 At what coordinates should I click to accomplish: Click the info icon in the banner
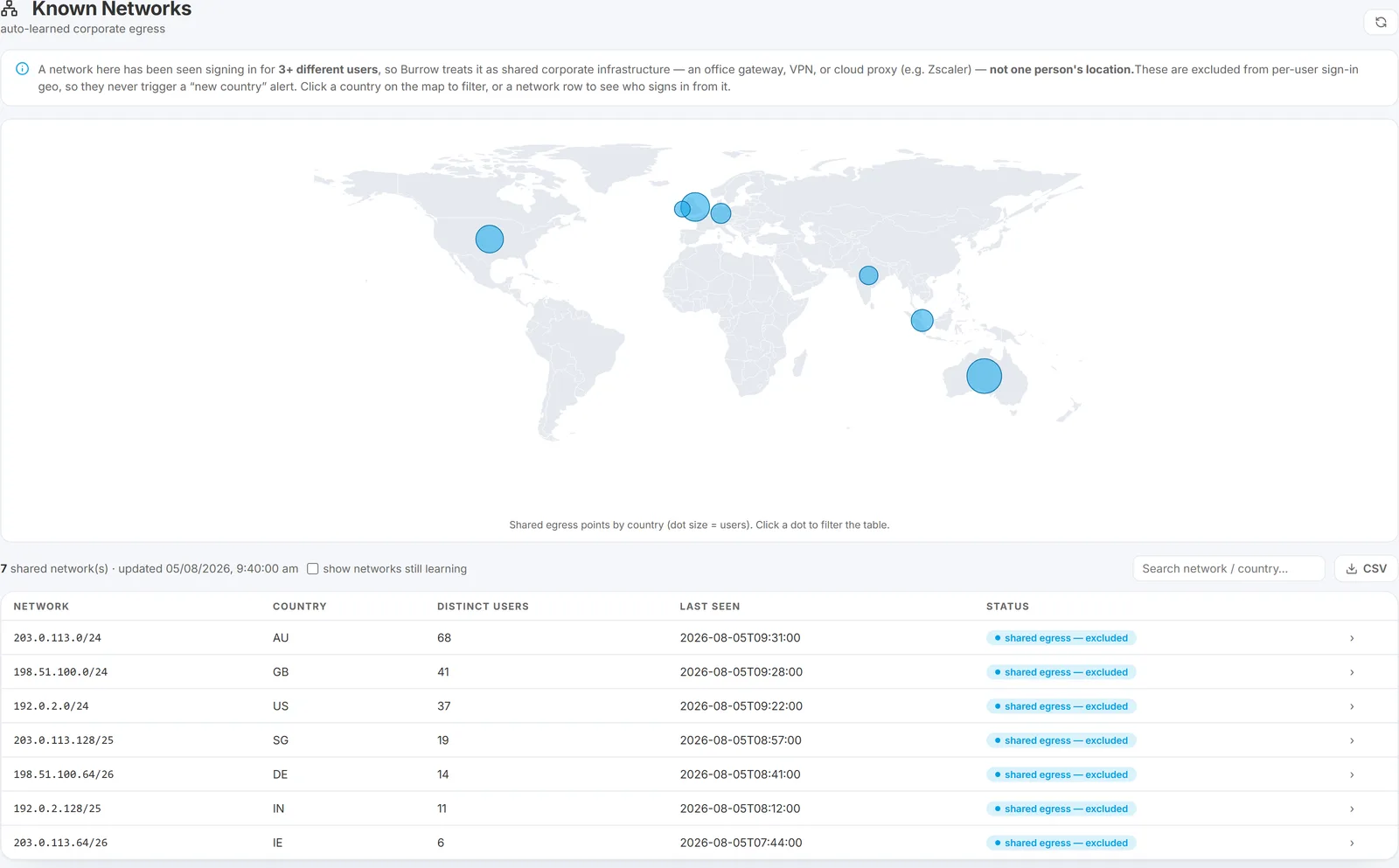(23, 69)
